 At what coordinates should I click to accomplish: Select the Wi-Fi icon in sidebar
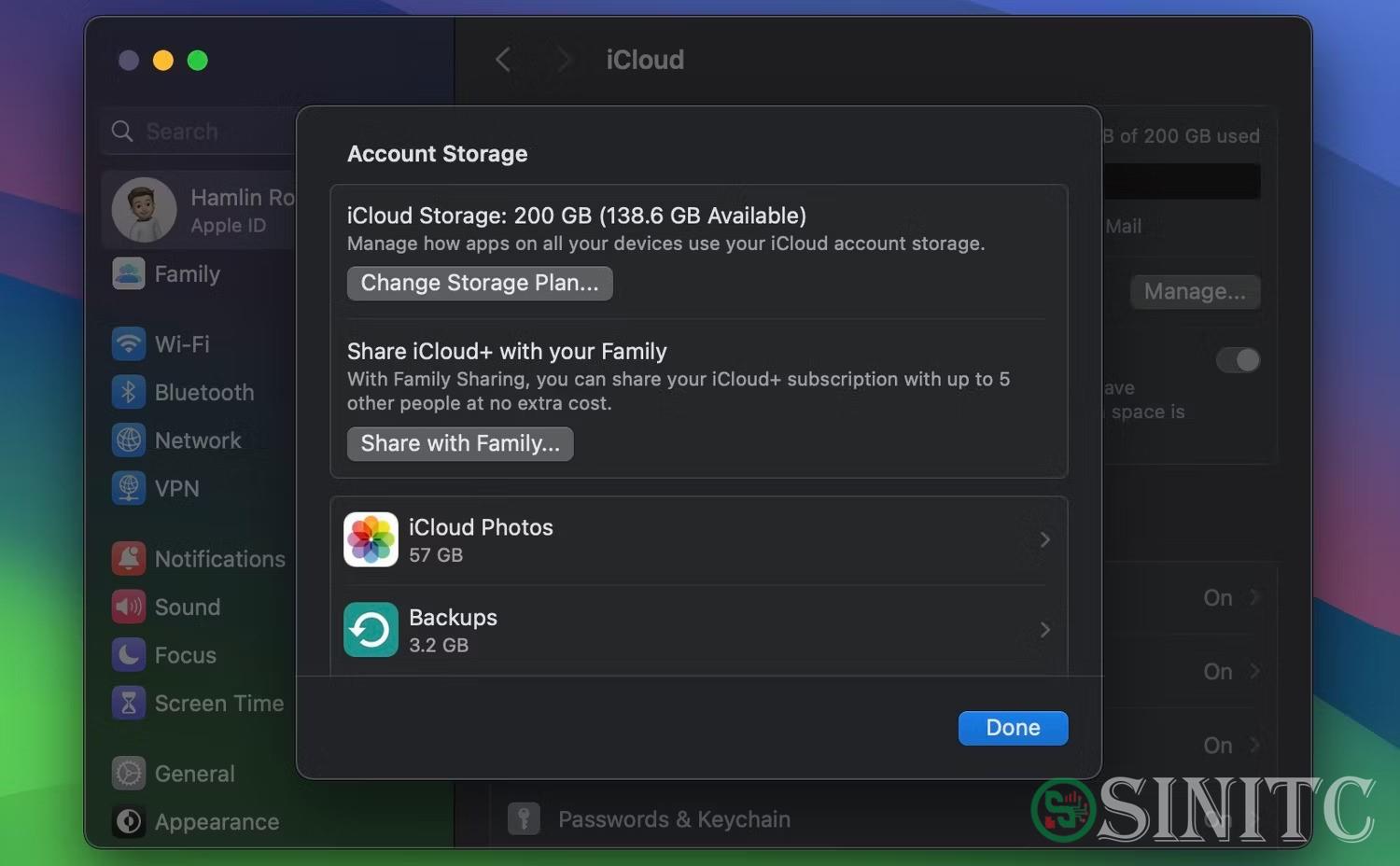tap(129, 343)
